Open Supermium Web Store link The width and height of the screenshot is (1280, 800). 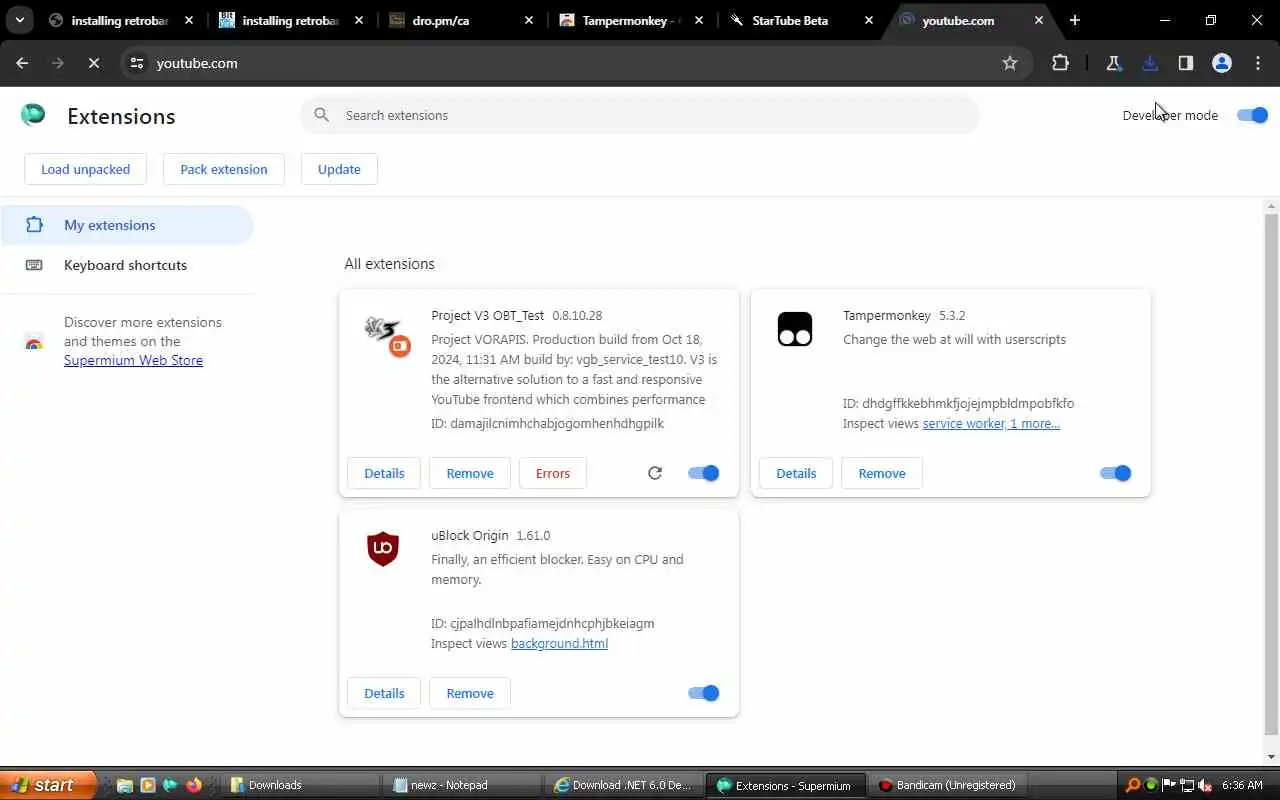(x=133, y=360)
